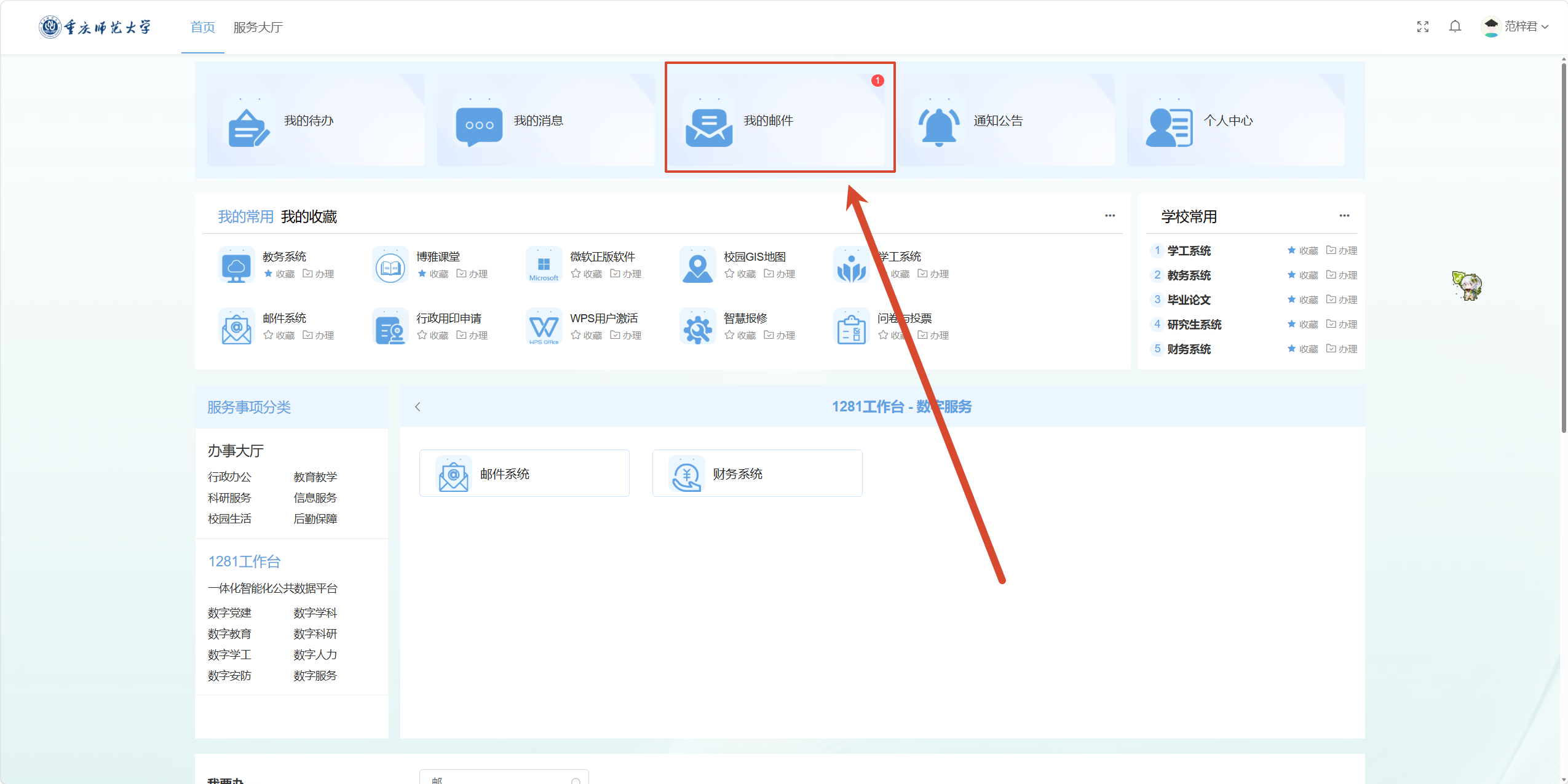Switch to the 首页 tab

coord(203,27)
